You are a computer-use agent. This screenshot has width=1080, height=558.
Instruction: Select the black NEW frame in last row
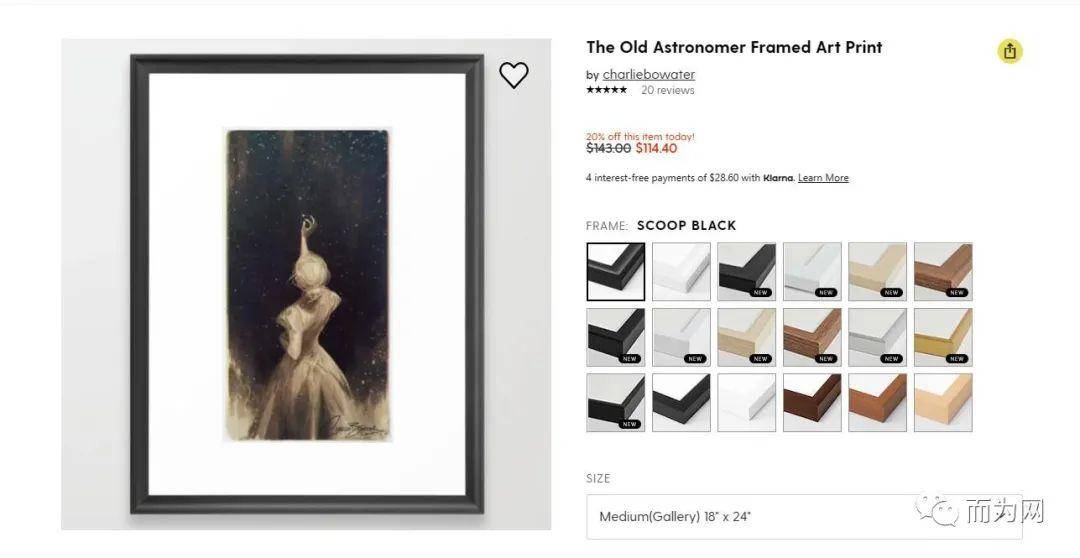pyautogui.click(x=616, y=402)
